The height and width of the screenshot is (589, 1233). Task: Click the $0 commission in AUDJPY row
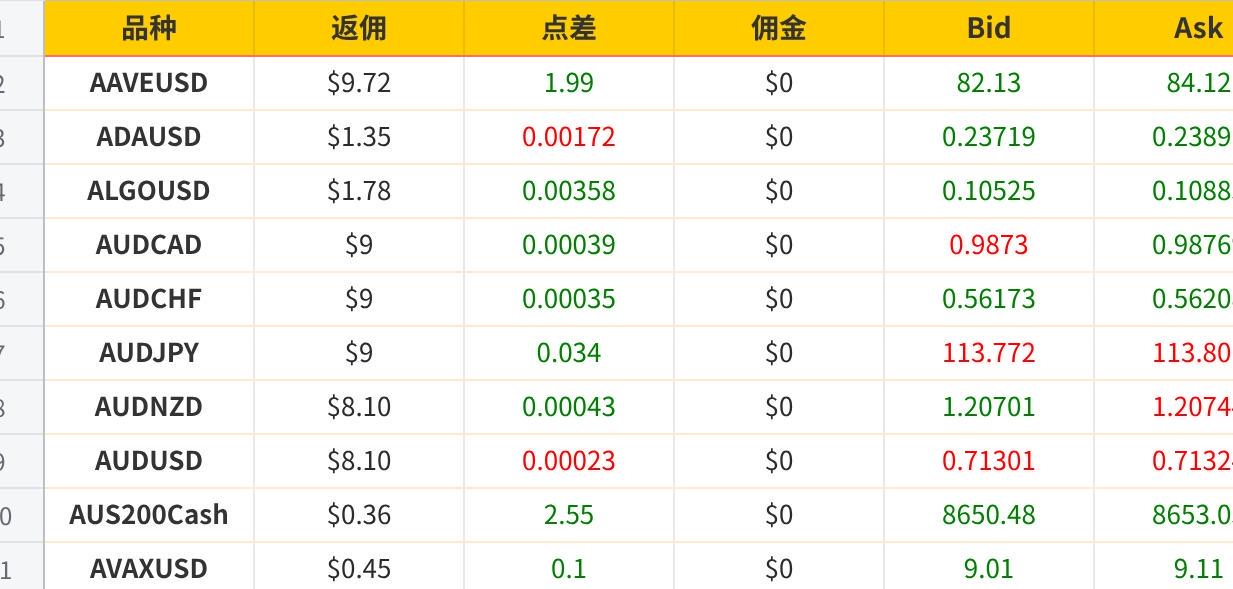tap(779, 353)
